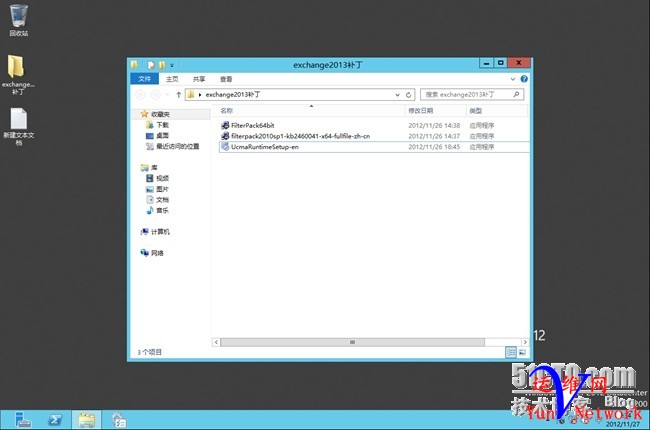Select 库 in navigation pane

(x=149, y=168)
